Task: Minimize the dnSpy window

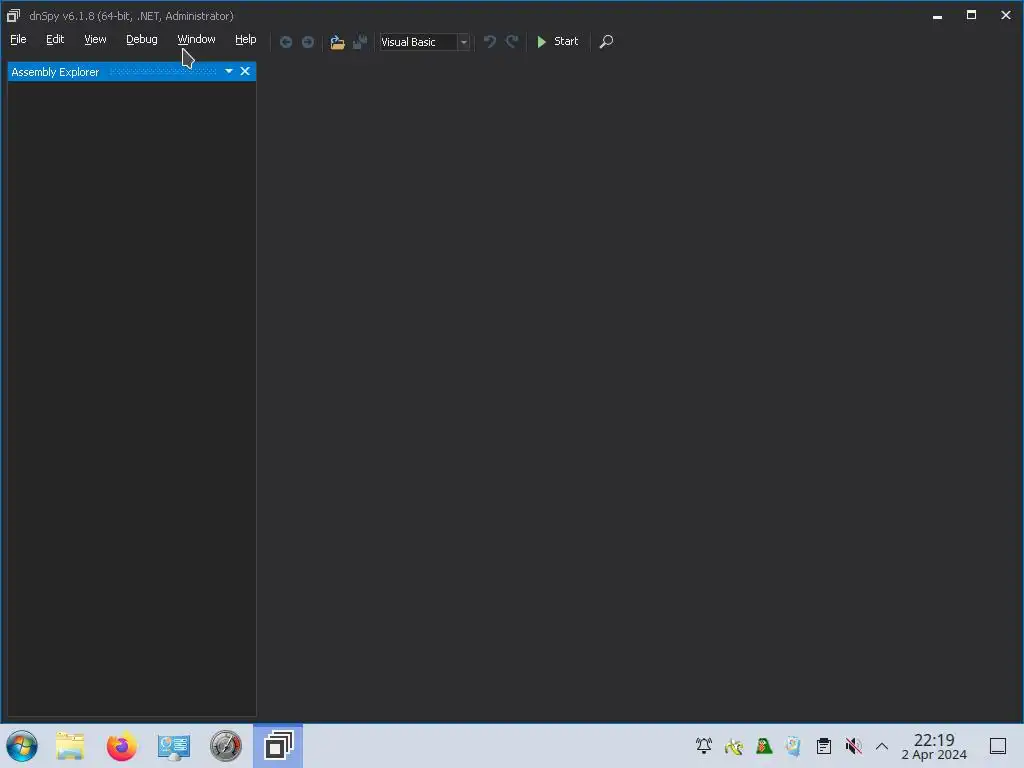Action: 937,16
